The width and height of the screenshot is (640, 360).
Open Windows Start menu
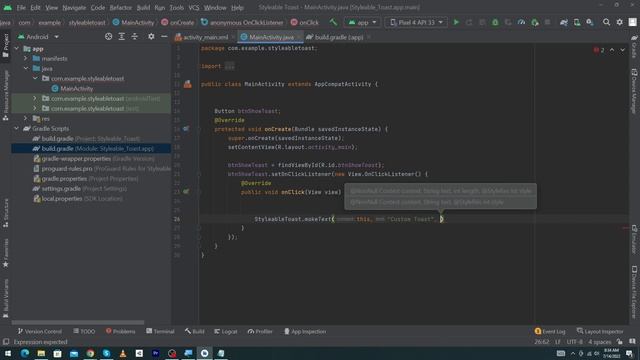(x=8, y=353)
